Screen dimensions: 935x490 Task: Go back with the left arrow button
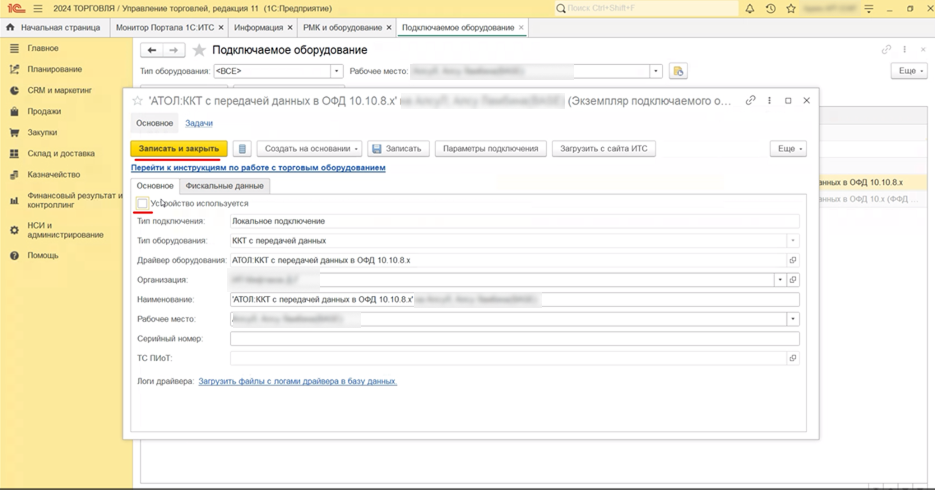coord(151,50)
